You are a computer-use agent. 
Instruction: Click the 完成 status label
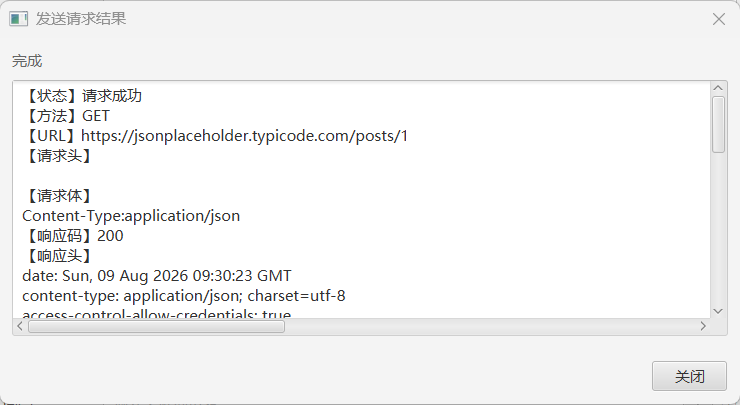pyautogui.click(x=27, y=61)
